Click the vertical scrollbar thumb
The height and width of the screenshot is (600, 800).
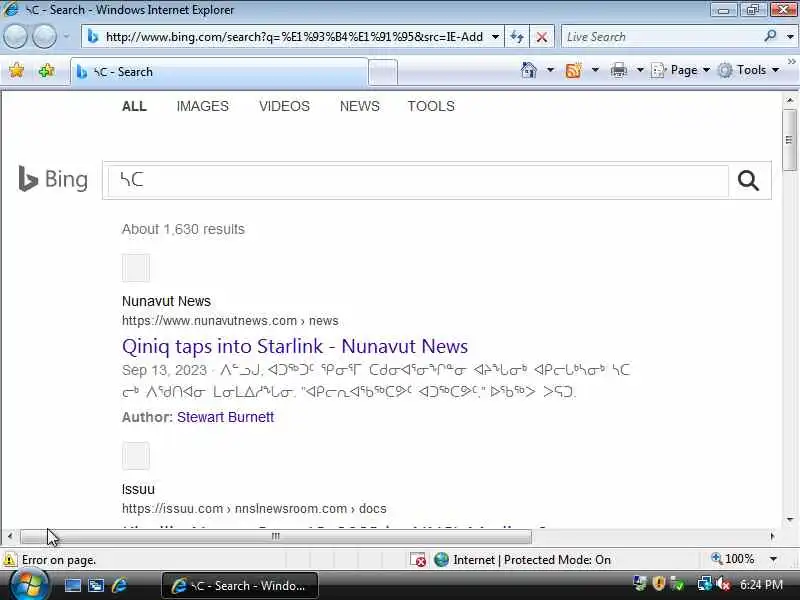click(790, 140)
